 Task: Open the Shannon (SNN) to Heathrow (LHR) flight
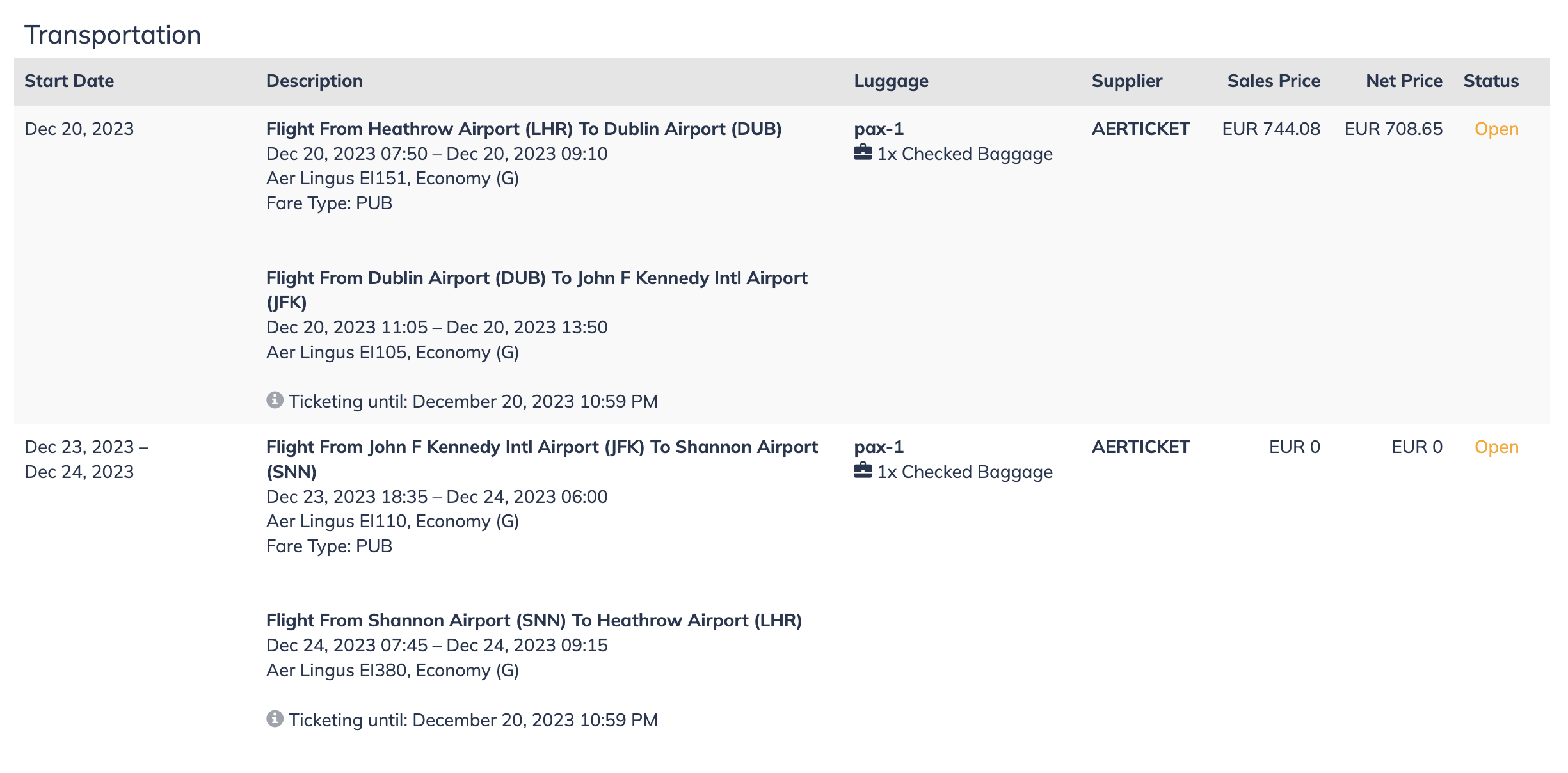click(534, 621)
